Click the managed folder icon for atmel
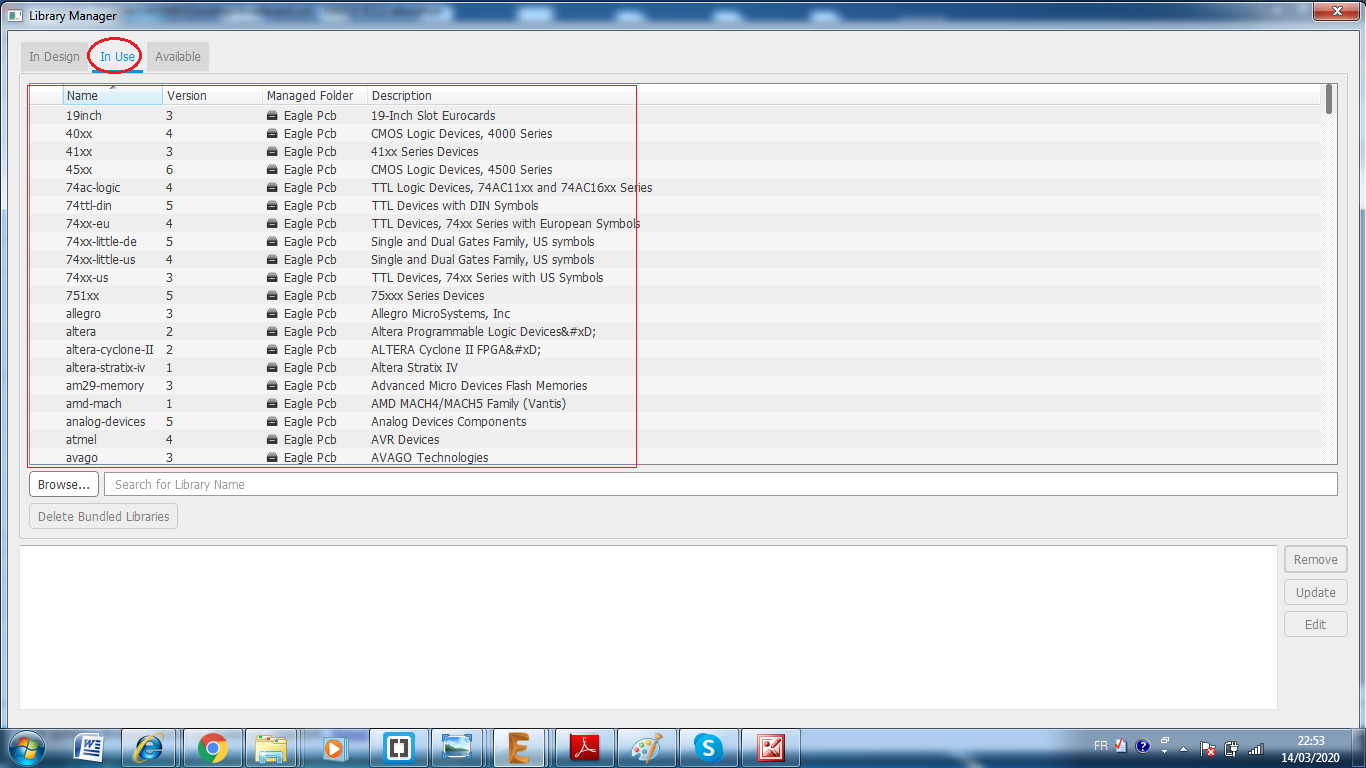 tap(272, 440)
